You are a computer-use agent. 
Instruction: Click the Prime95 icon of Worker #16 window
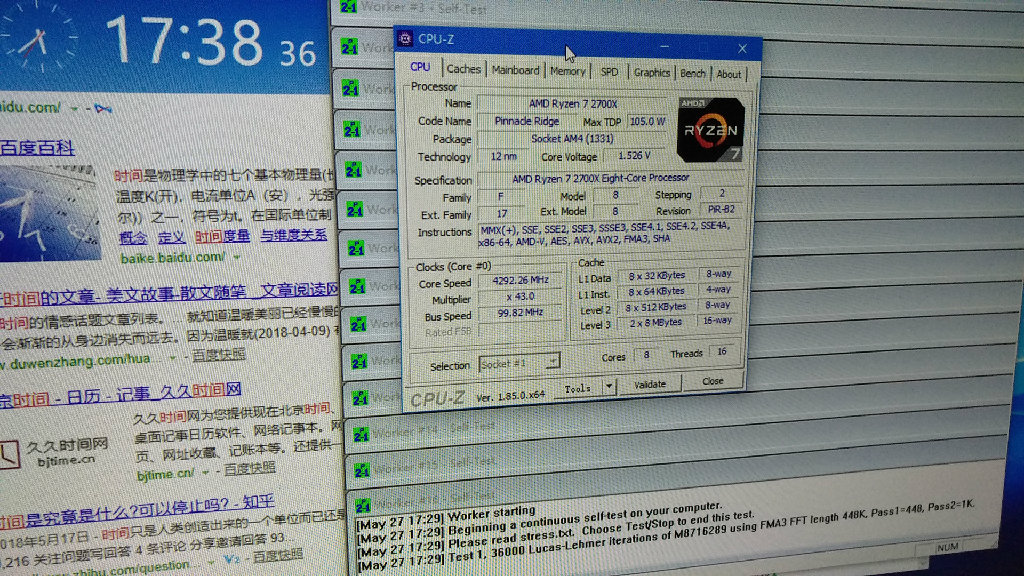pos(363,505)
